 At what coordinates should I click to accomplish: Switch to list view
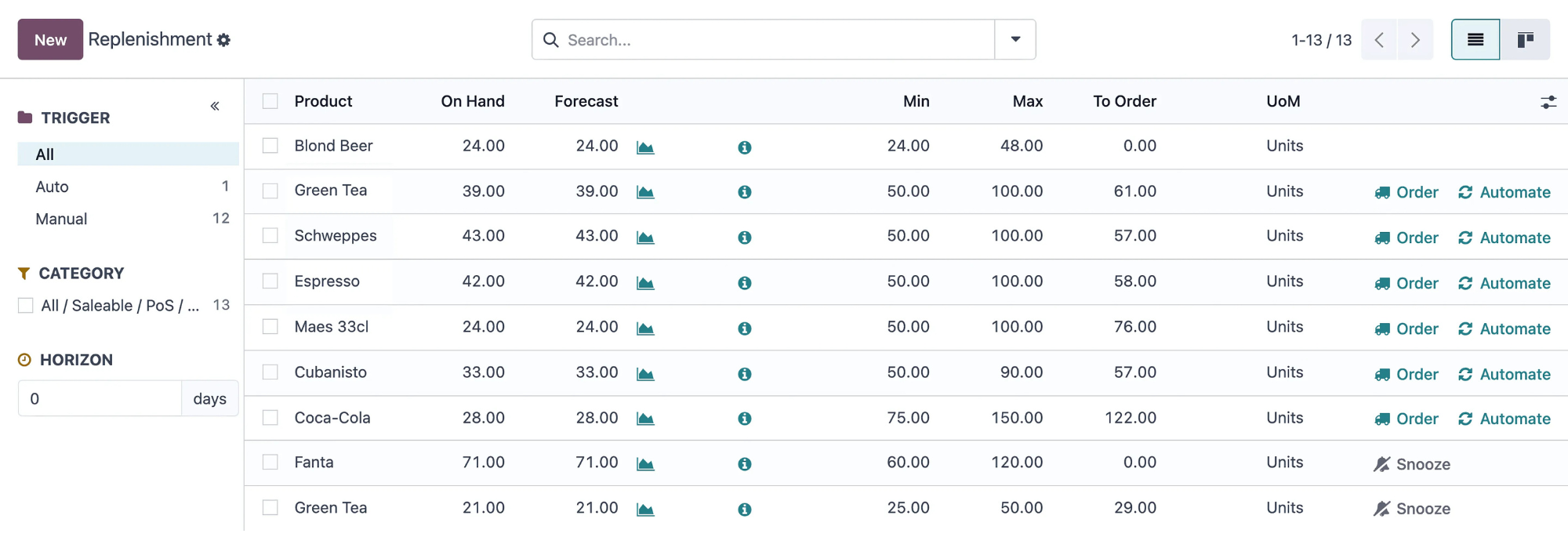point(1475,40)
